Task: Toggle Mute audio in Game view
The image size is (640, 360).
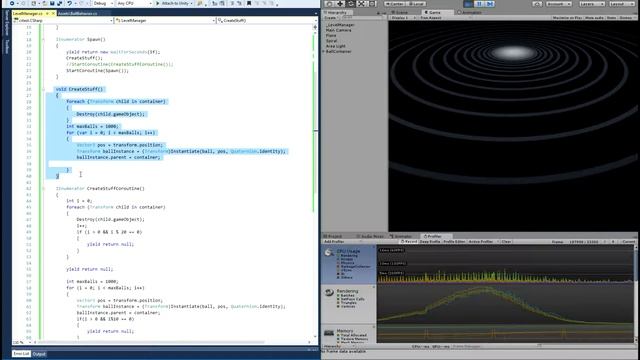Action: point(594,18)
